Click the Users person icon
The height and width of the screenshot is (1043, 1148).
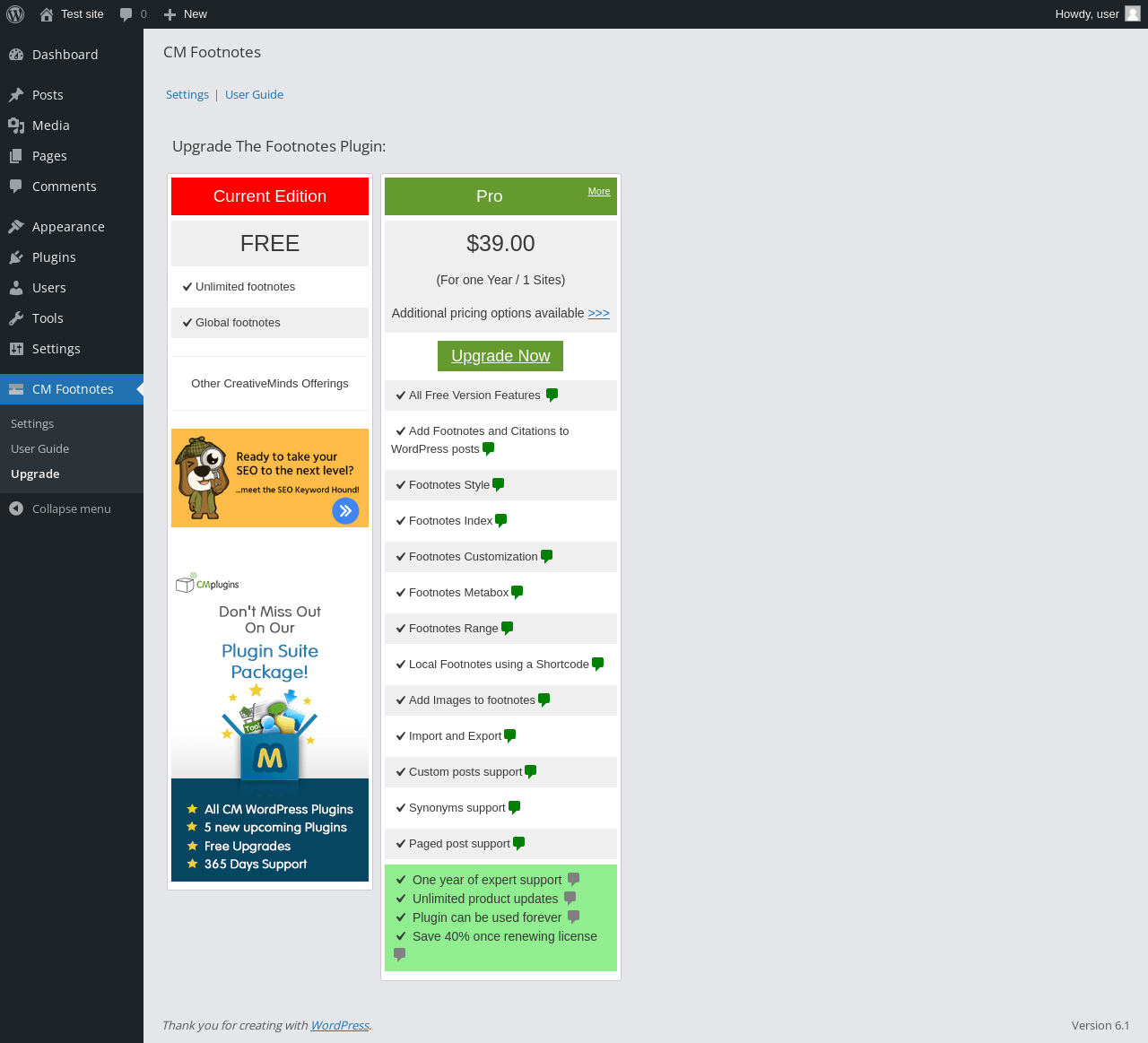tap(16, 288)
